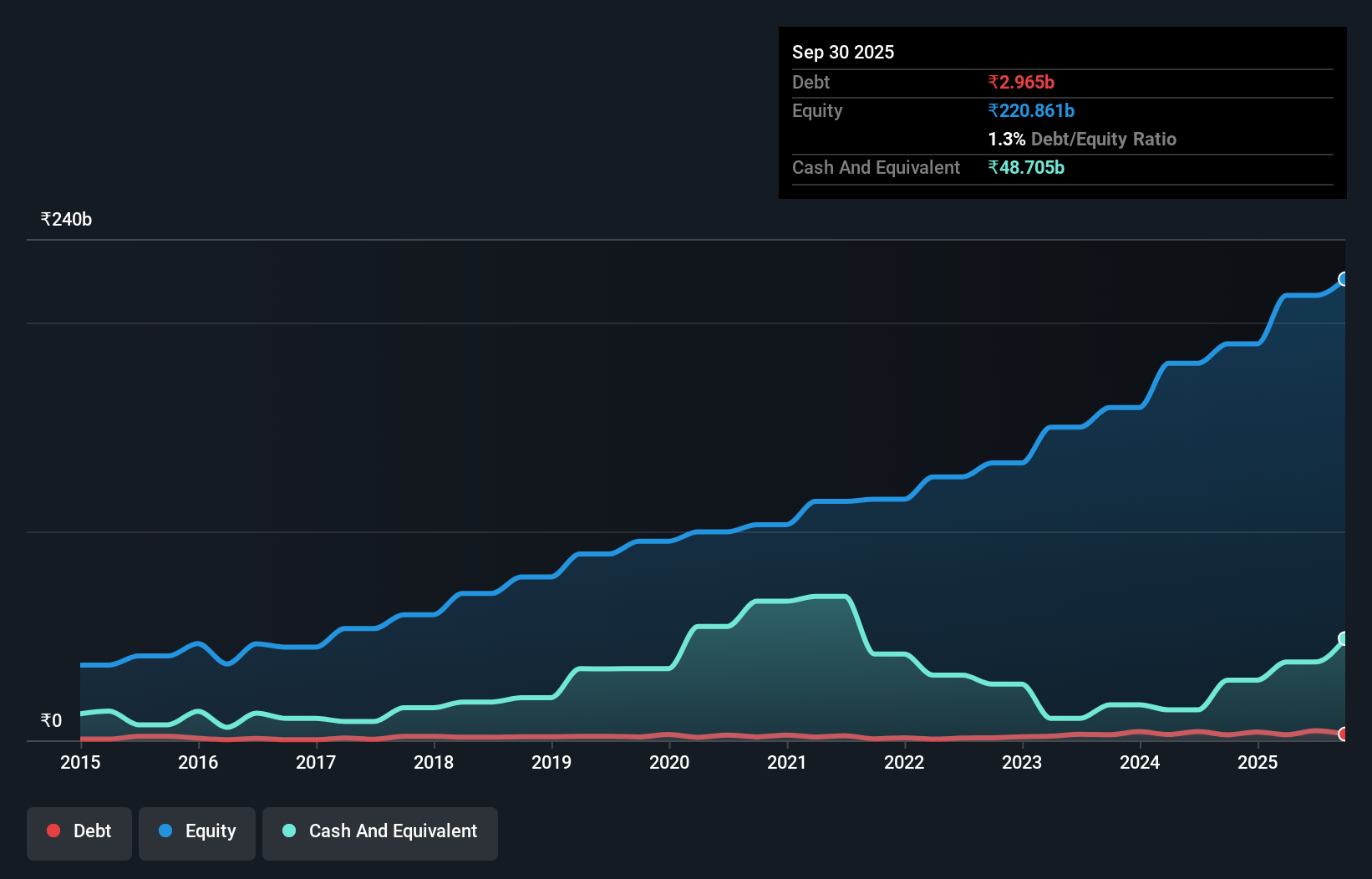The height and width of the screenshot is (879, 1372).
Task: Click the teal Cash And Equivalent legend dot
Action: (x=288, y=831)
